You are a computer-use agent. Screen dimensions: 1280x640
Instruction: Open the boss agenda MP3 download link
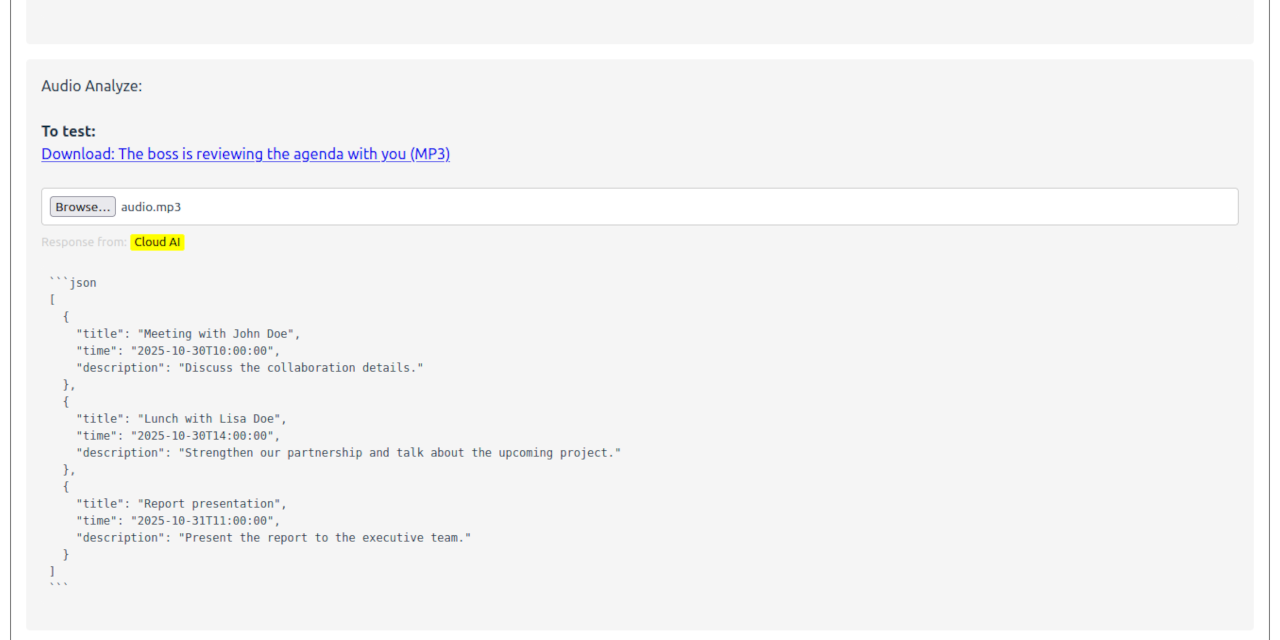245,154
